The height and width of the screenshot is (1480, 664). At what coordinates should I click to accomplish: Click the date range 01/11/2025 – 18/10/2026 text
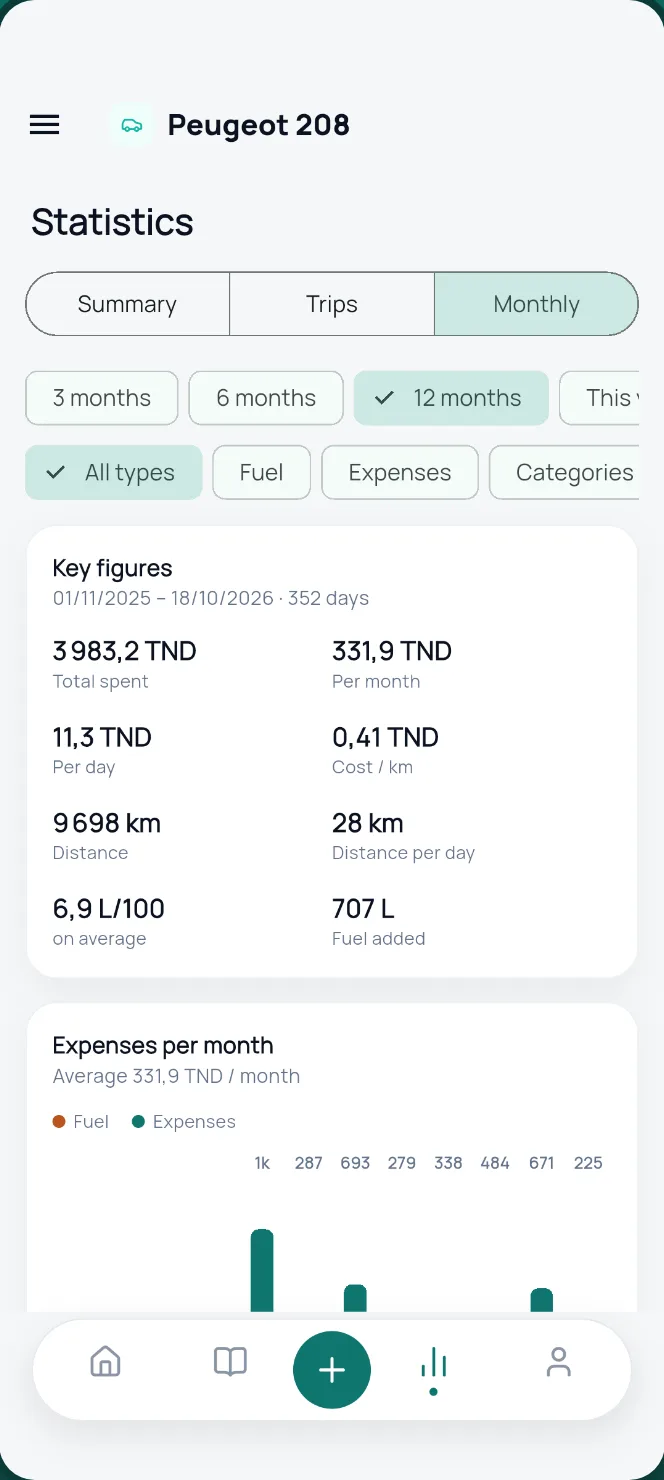(163, 598)
